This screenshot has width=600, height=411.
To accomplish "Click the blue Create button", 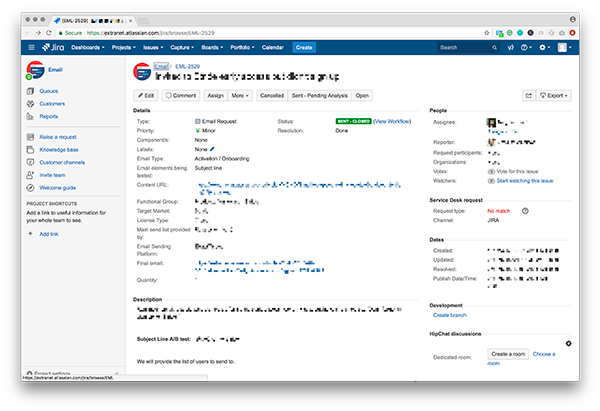I will [304, 47].
